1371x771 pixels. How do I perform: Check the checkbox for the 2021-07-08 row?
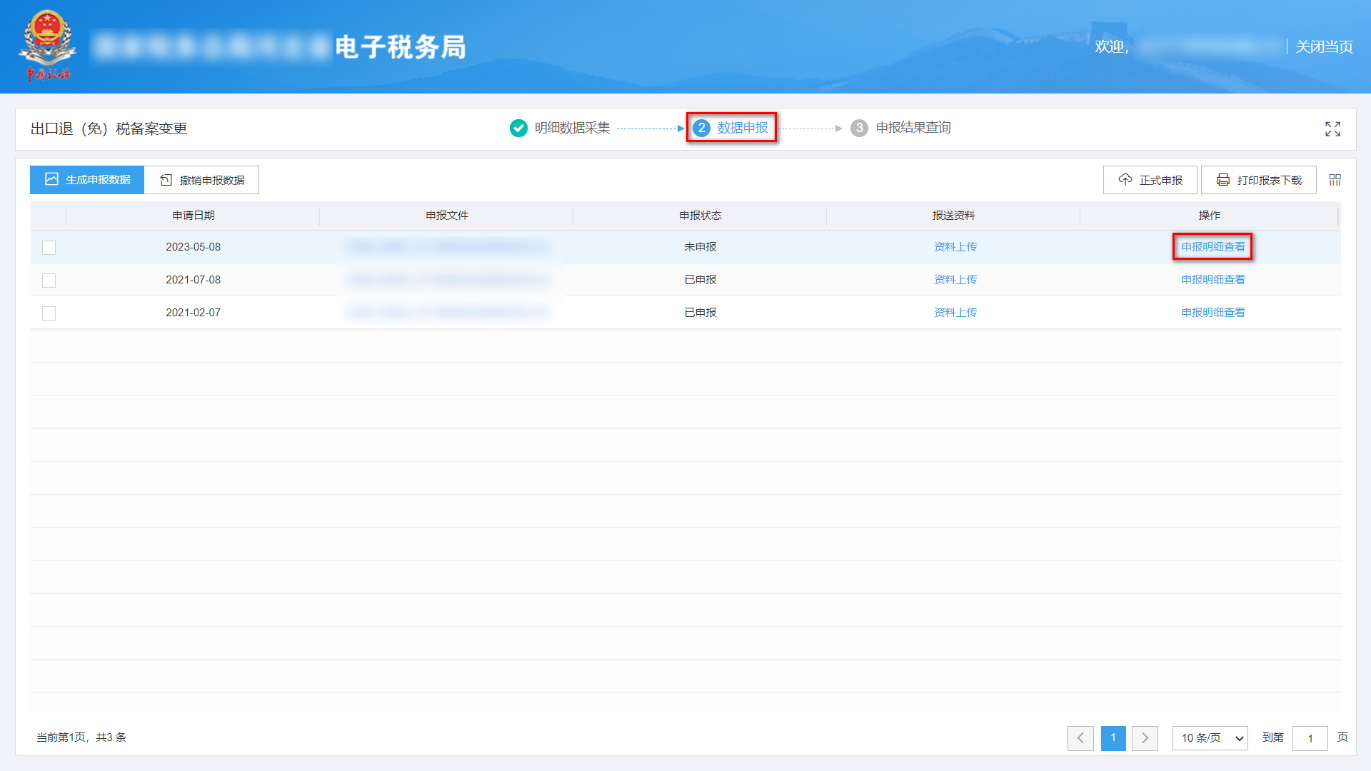click(49, 279)
